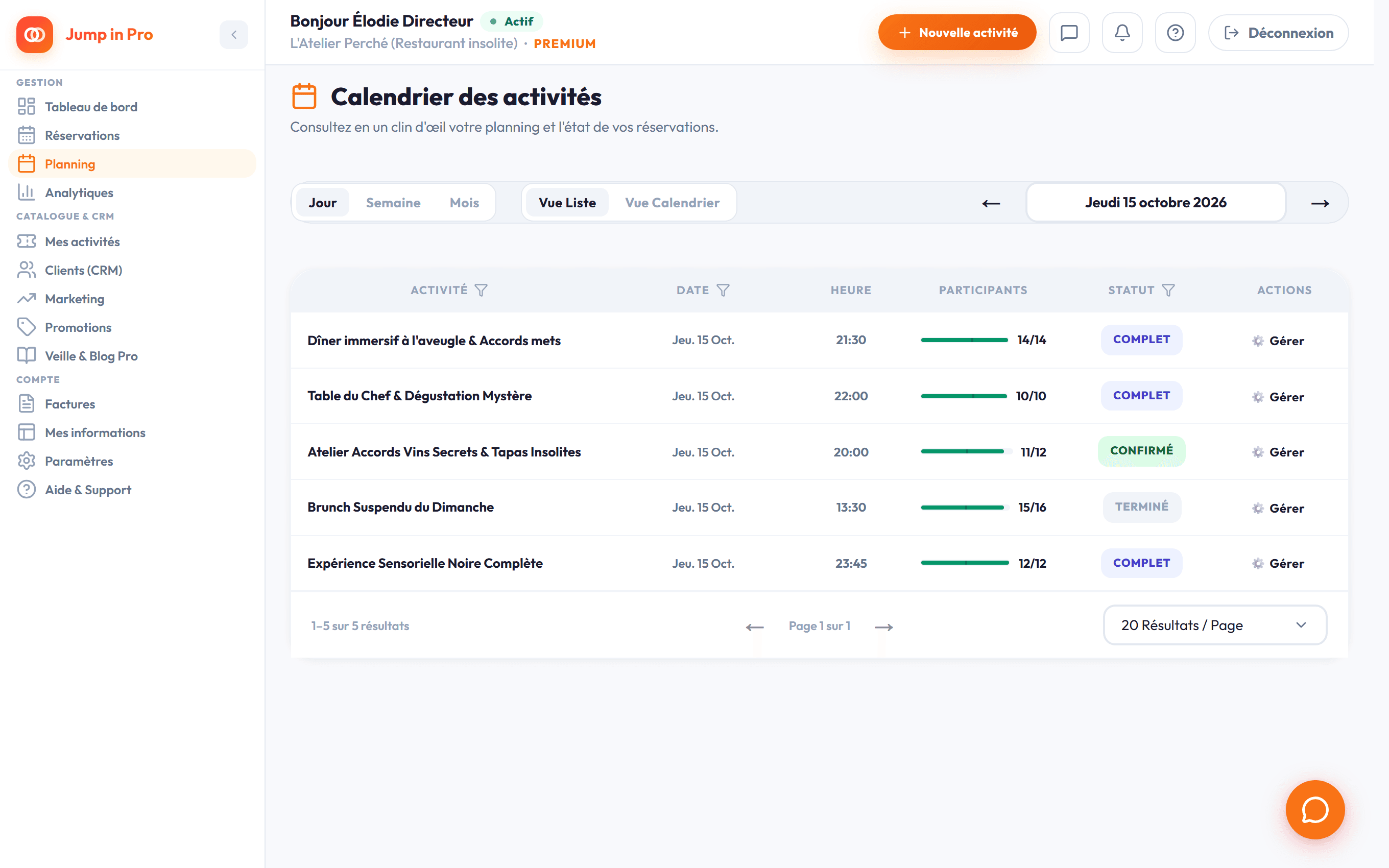The height and width of the screenshot is (868, 1389).
Task: Click the Marketing trend icon
Action: 27,299
